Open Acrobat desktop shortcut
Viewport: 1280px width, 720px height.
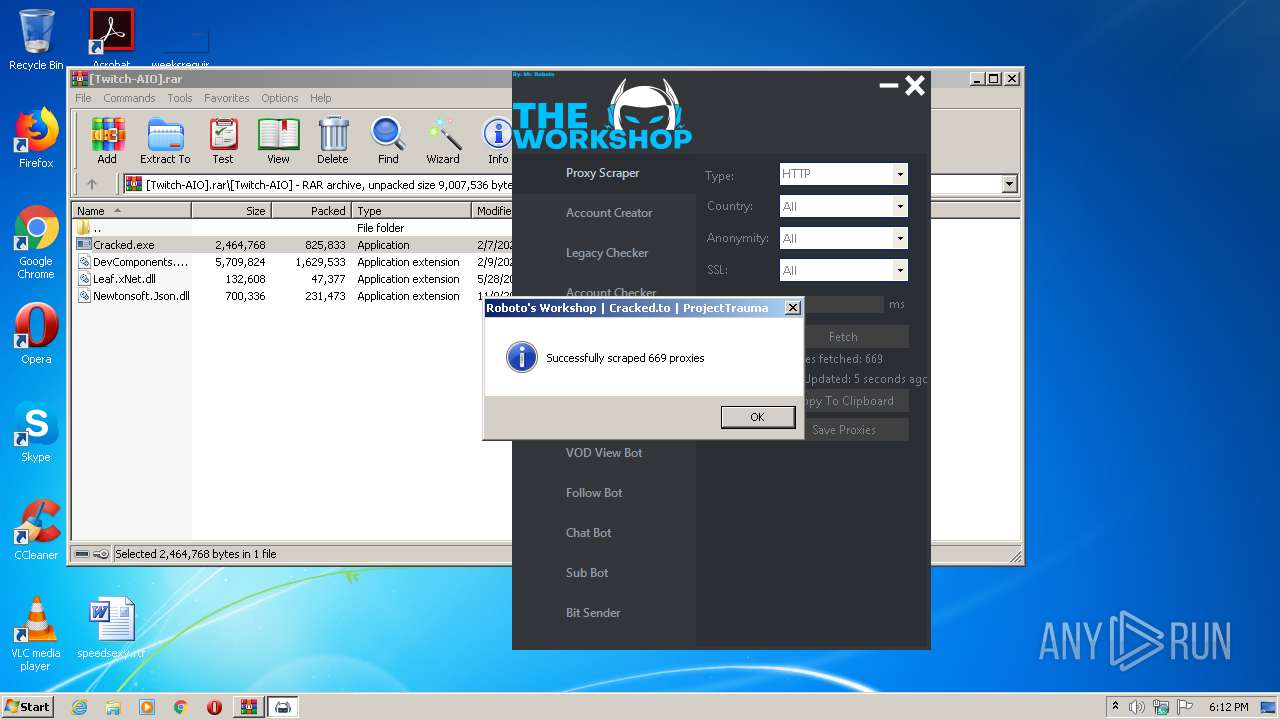pyautogui.click(x=111, y=38)
